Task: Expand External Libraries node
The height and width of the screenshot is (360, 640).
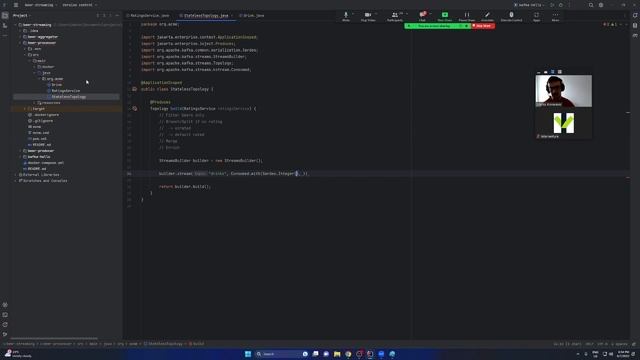Action: click(x=16, y=175)
